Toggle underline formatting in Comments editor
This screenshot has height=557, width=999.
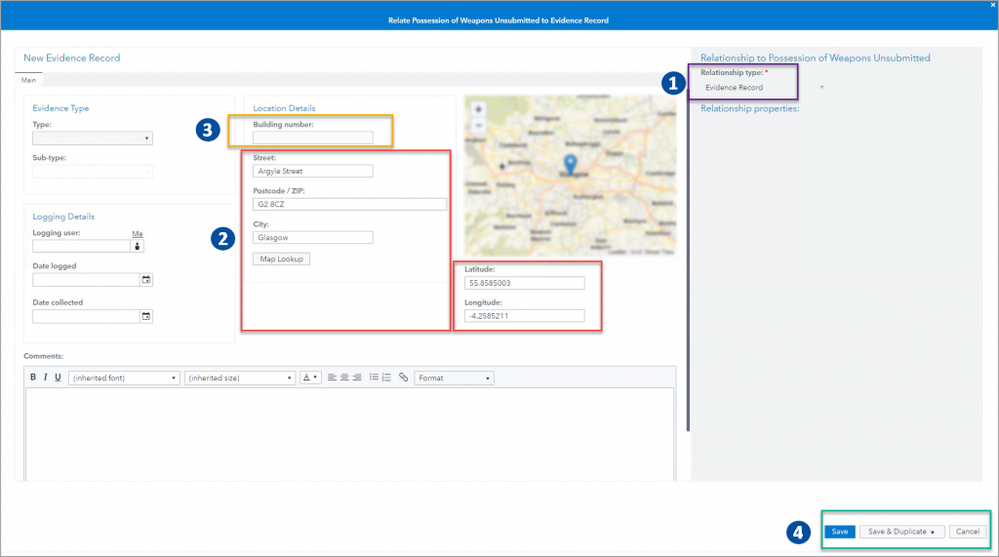pyautogui.click(x=58, y=378)
